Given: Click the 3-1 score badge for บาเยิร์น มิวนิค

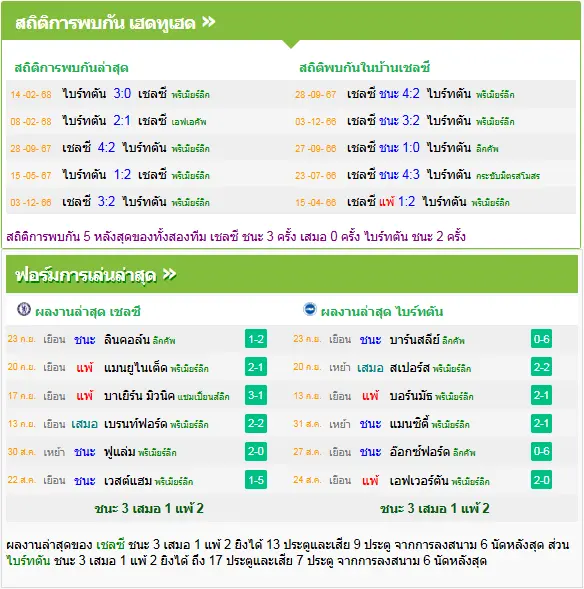Looking at the screenshot, I should pyautogui.click(x=256, y=395).
